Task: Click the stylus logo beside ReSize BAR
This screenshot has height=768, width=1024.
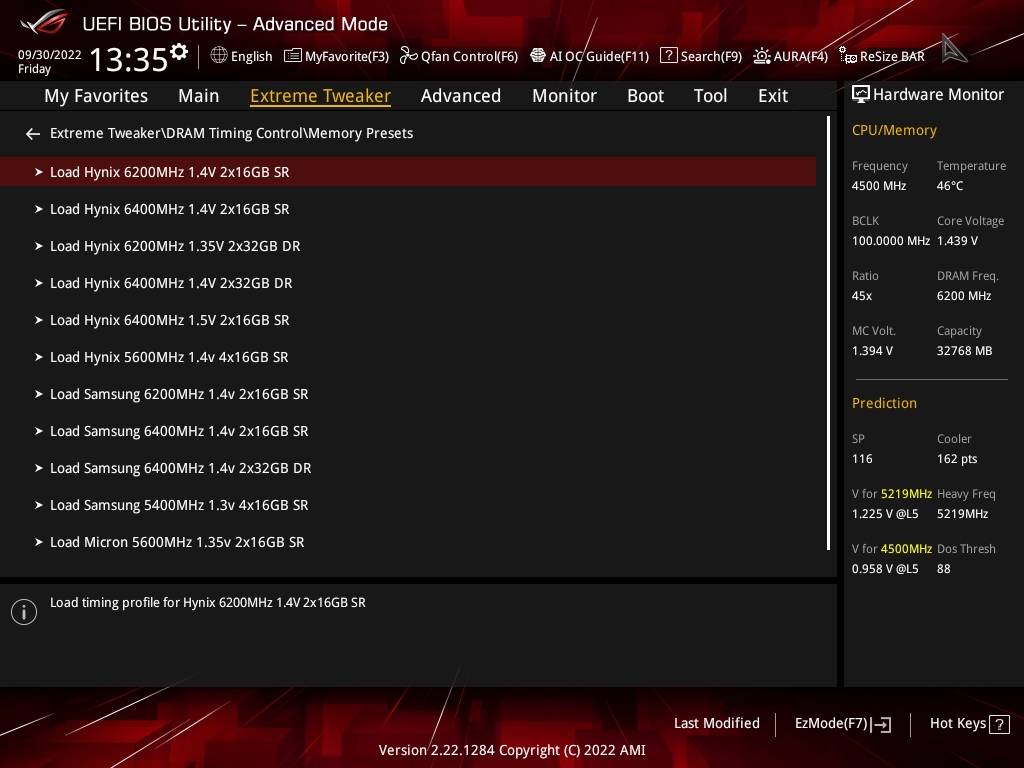Action: [x=954, y=48]
